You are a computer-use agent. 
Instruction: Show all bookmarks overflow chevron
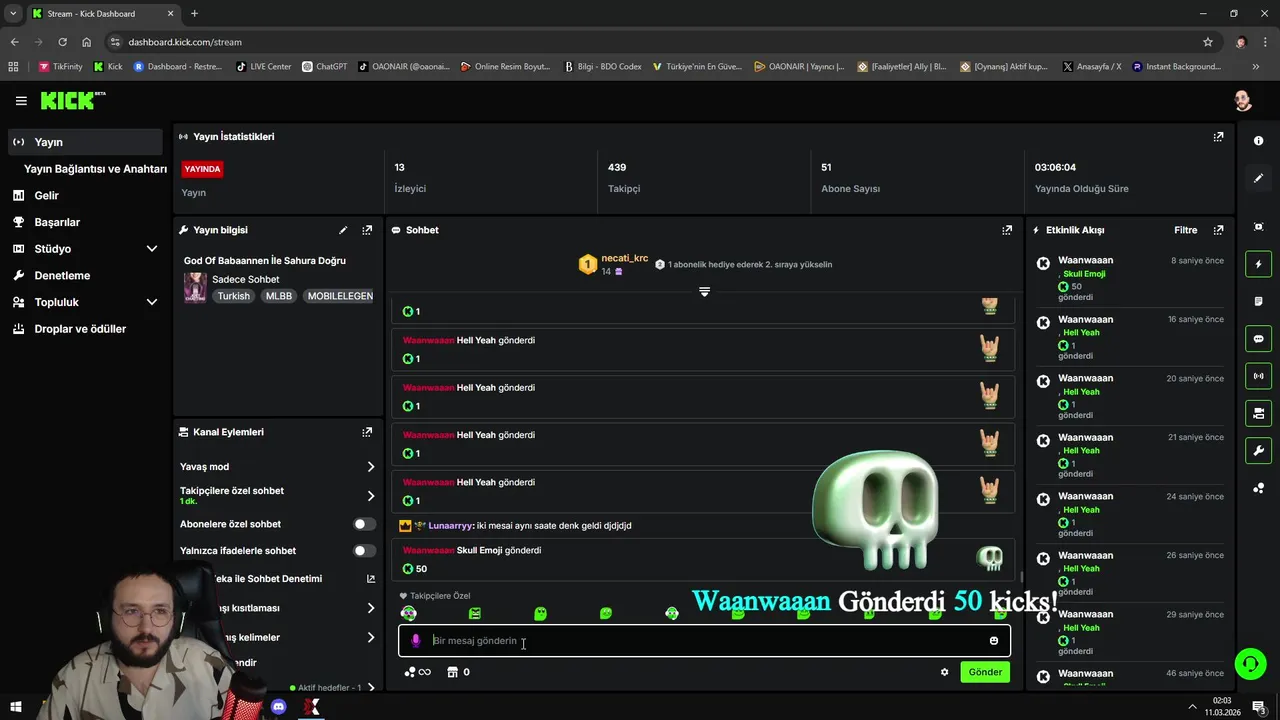[1254, 67]
